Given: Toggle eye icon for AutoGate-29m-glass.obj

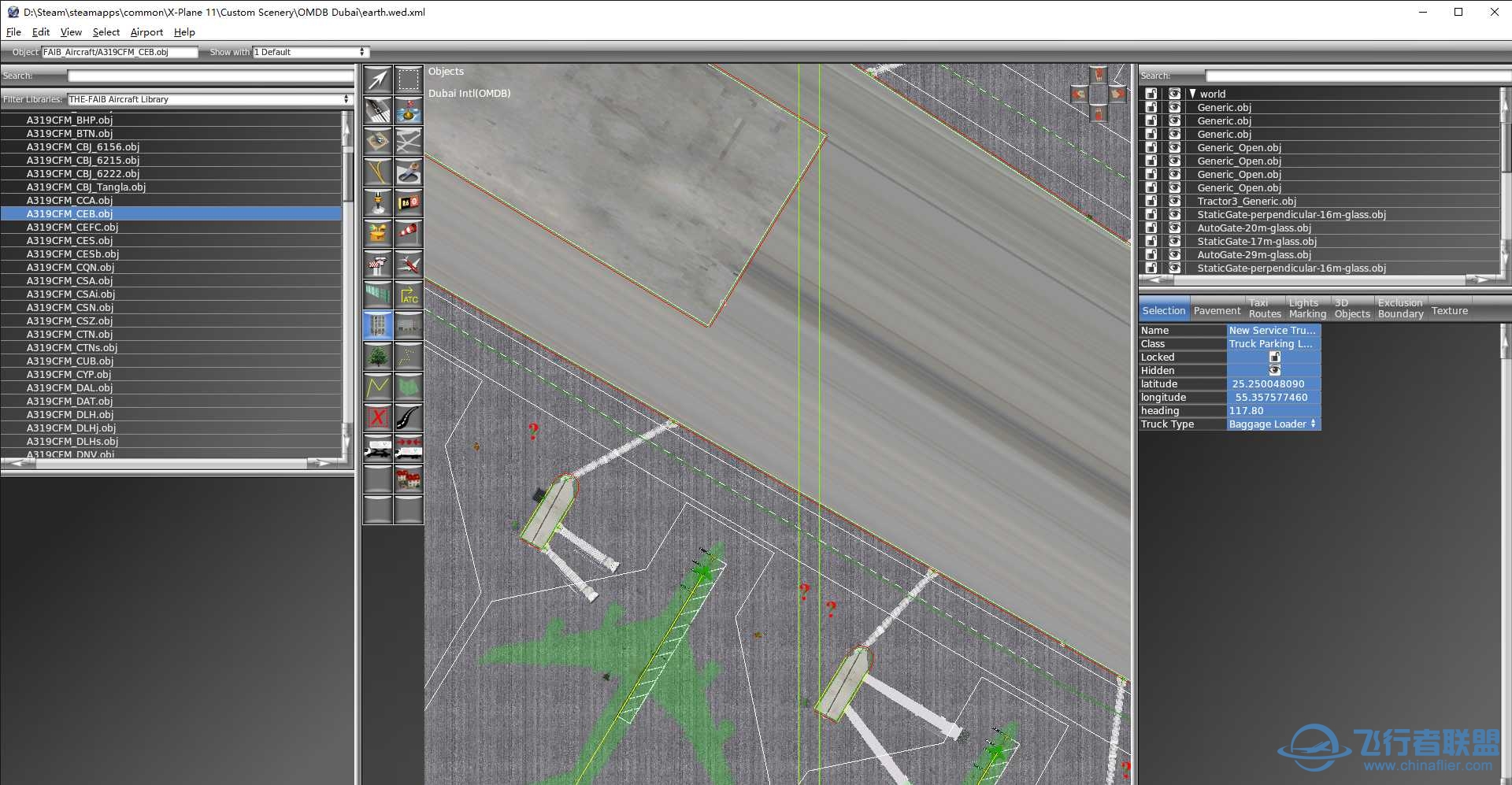Looking at the screenshot, I should [1174, 254].
